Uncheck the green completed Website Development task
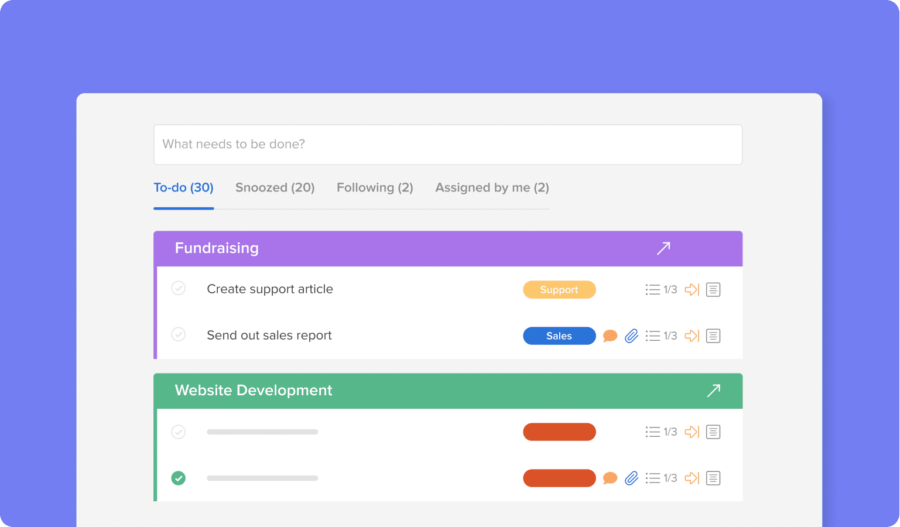Screen dimensions: 900x527 click(178, 478)
